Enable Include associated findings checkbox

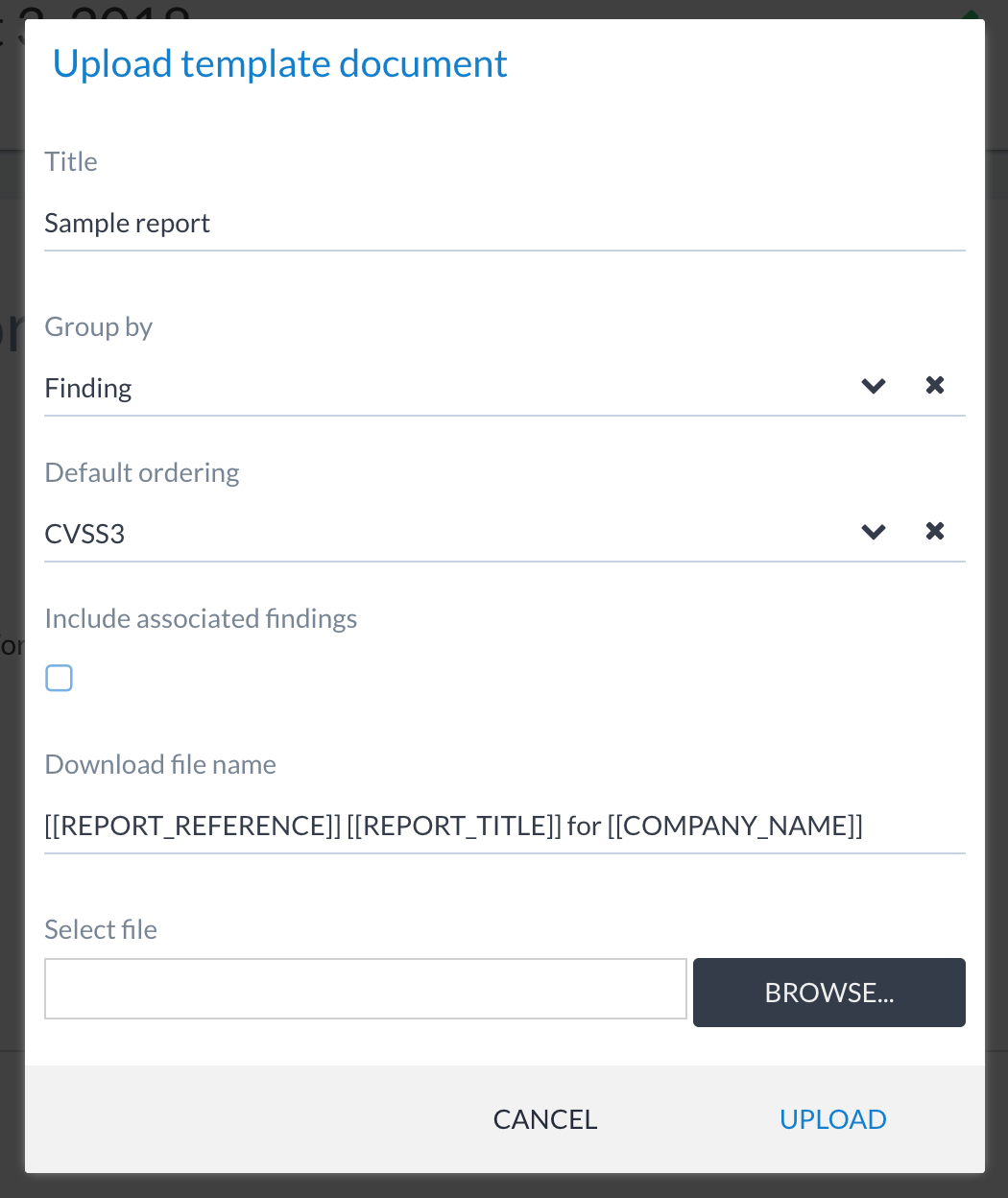[x=60, y=679]
